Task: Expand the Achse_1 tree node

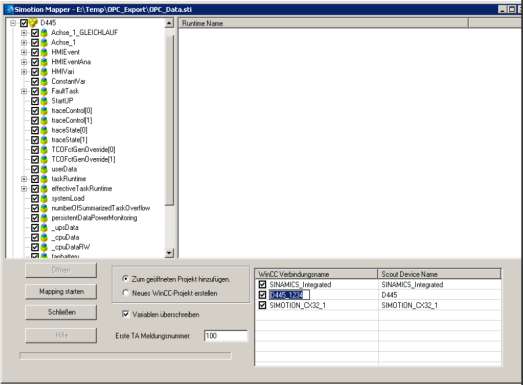Action: pos(24,42)
